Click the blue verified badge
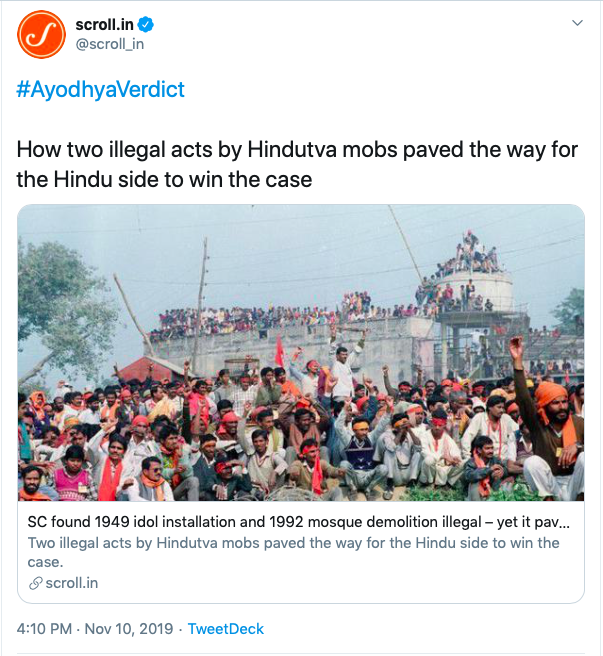 [x=148, y=24]
